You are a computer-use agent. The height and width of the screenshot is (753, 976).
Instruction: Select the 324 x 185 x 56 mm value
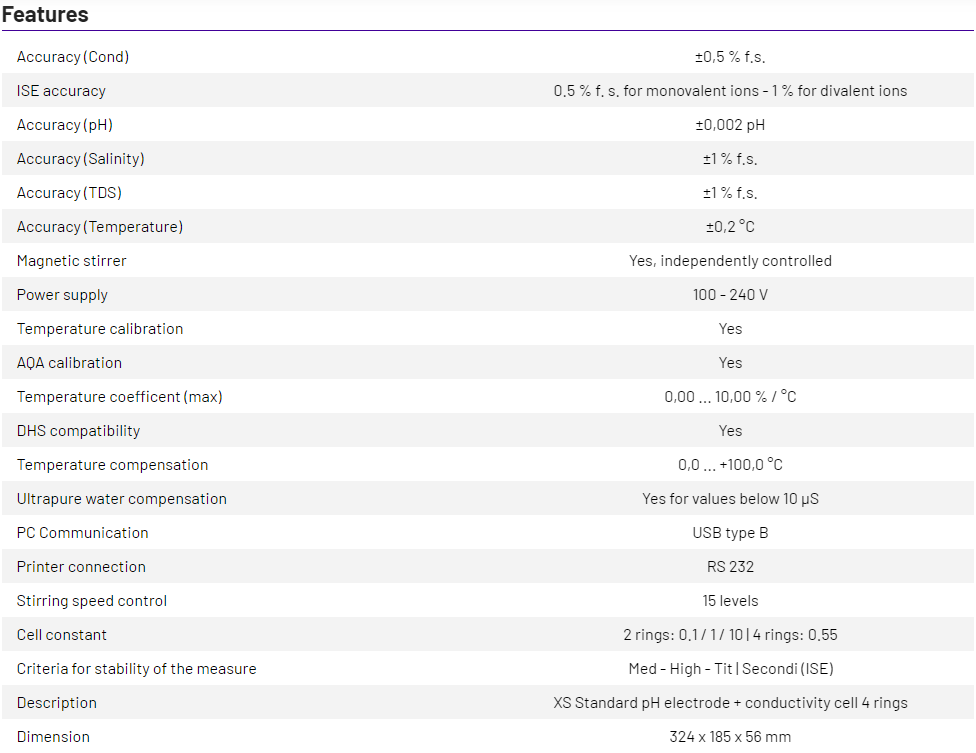[x=730, y=737]
